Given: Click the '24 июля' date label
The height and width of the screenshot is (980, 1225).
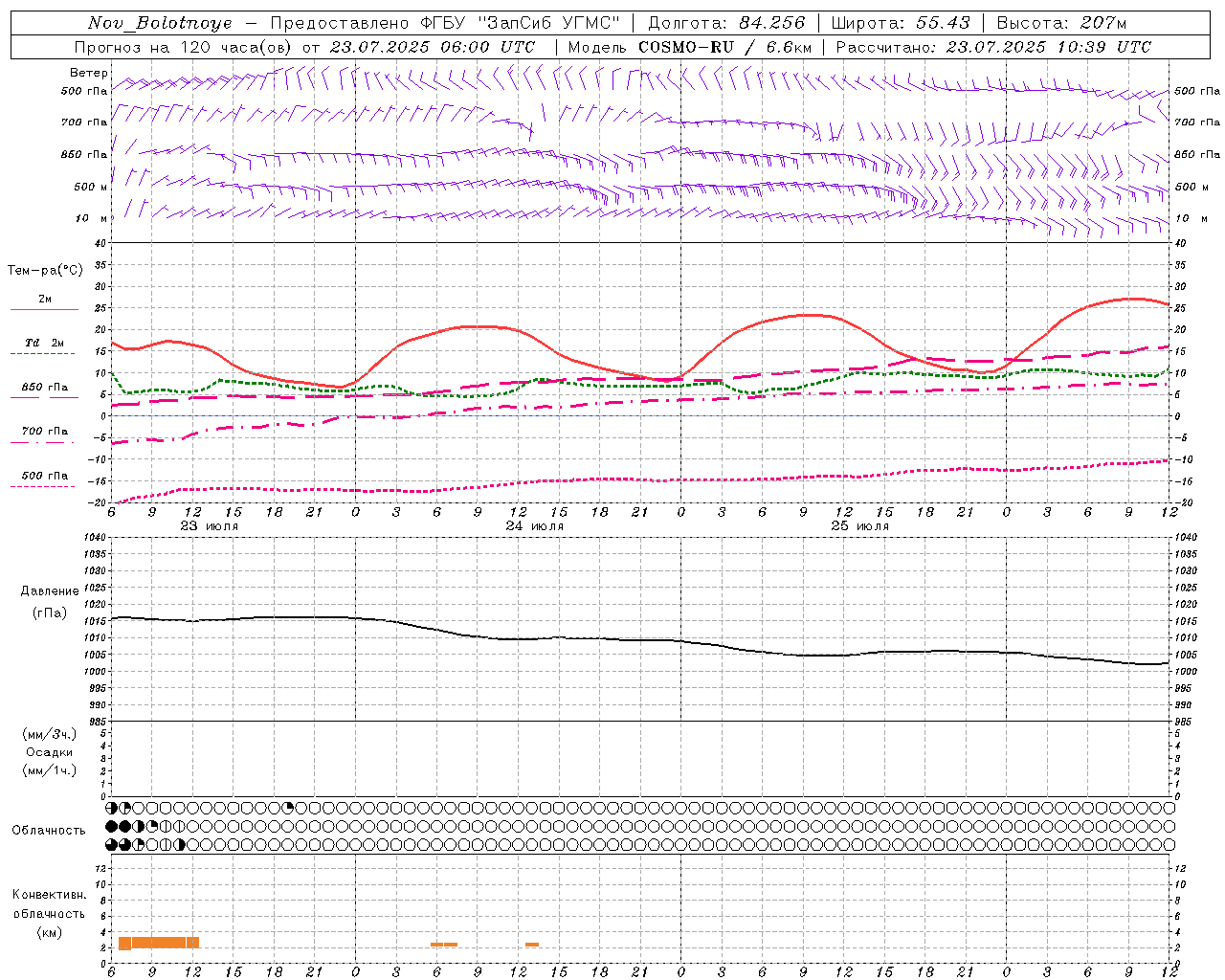Looking at the screenshot, I should [x=534, y=526].
